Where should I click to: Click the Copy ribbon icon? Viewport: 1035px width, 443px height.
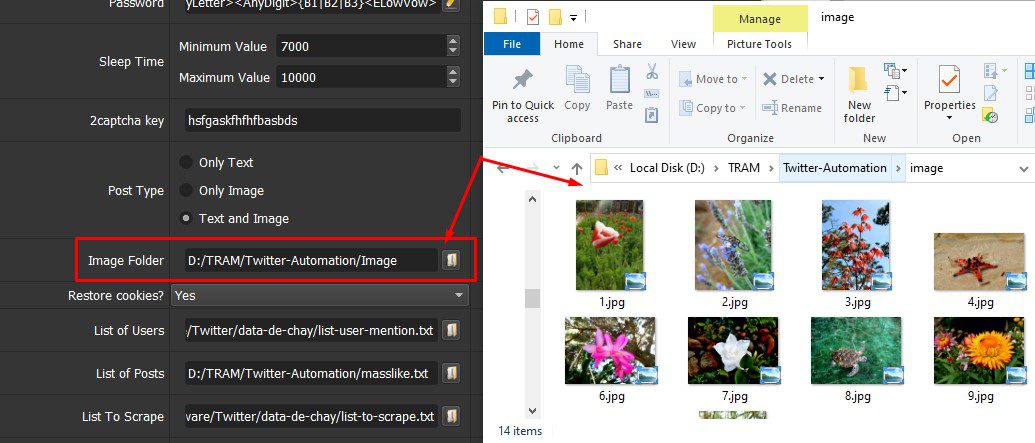(x=577, y=79)
